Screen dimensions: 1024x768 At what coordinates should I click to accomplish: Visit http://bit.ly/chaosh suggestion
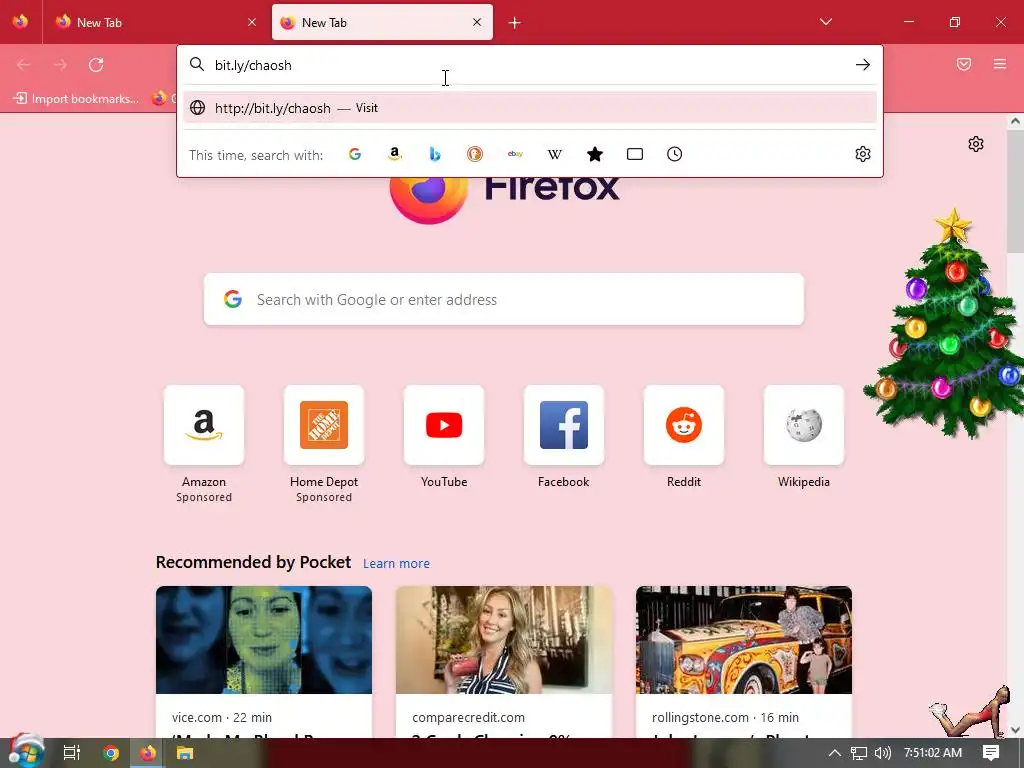(x=530, y=108)
